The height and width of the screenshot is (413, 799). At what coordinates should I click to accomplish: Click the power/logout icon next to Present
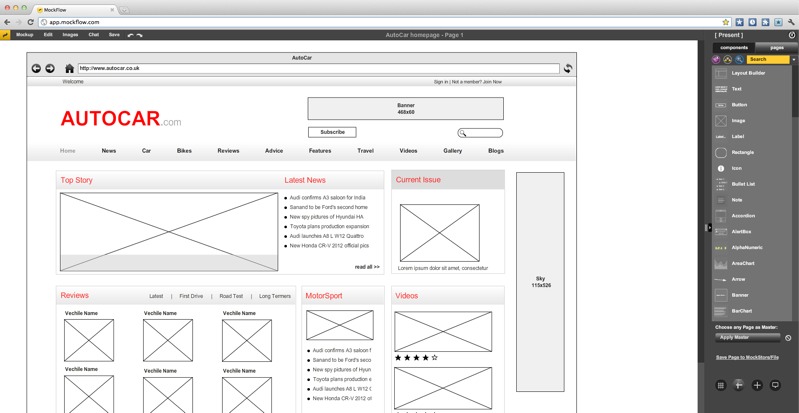pos(791,35)
